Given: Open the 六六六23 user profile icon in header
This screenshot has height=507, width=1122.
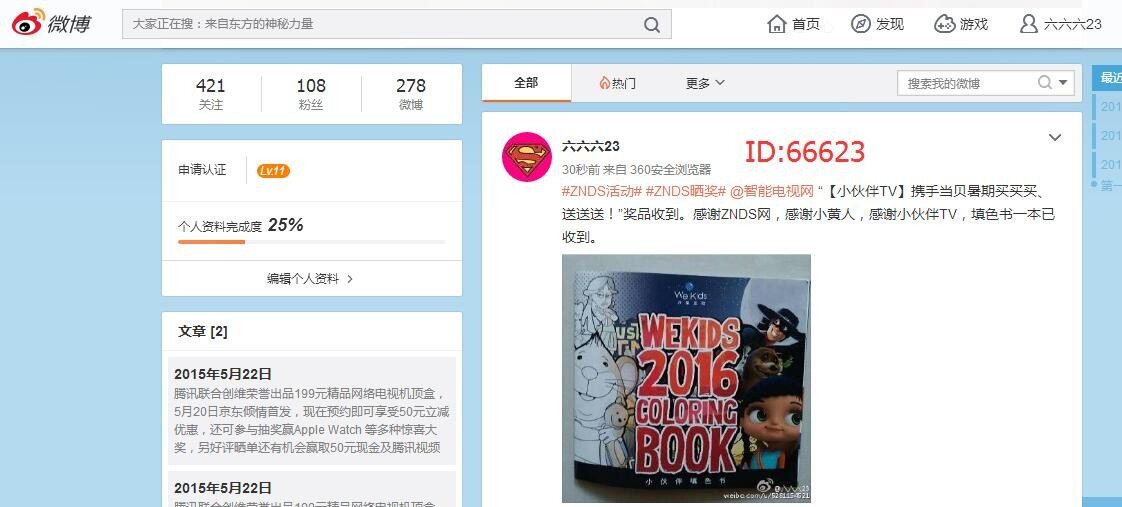Looking at the screenshot, I should click(x=1028, y=24).
